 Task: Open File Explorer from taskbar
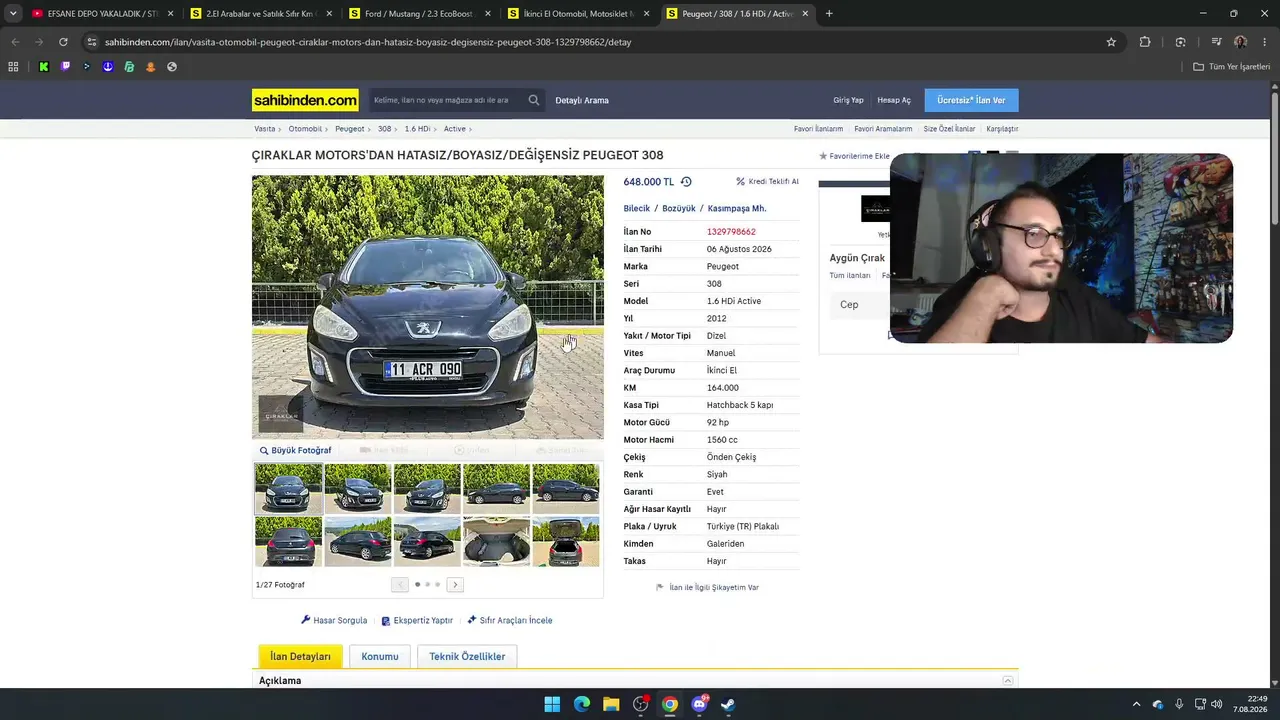point(611,704)
